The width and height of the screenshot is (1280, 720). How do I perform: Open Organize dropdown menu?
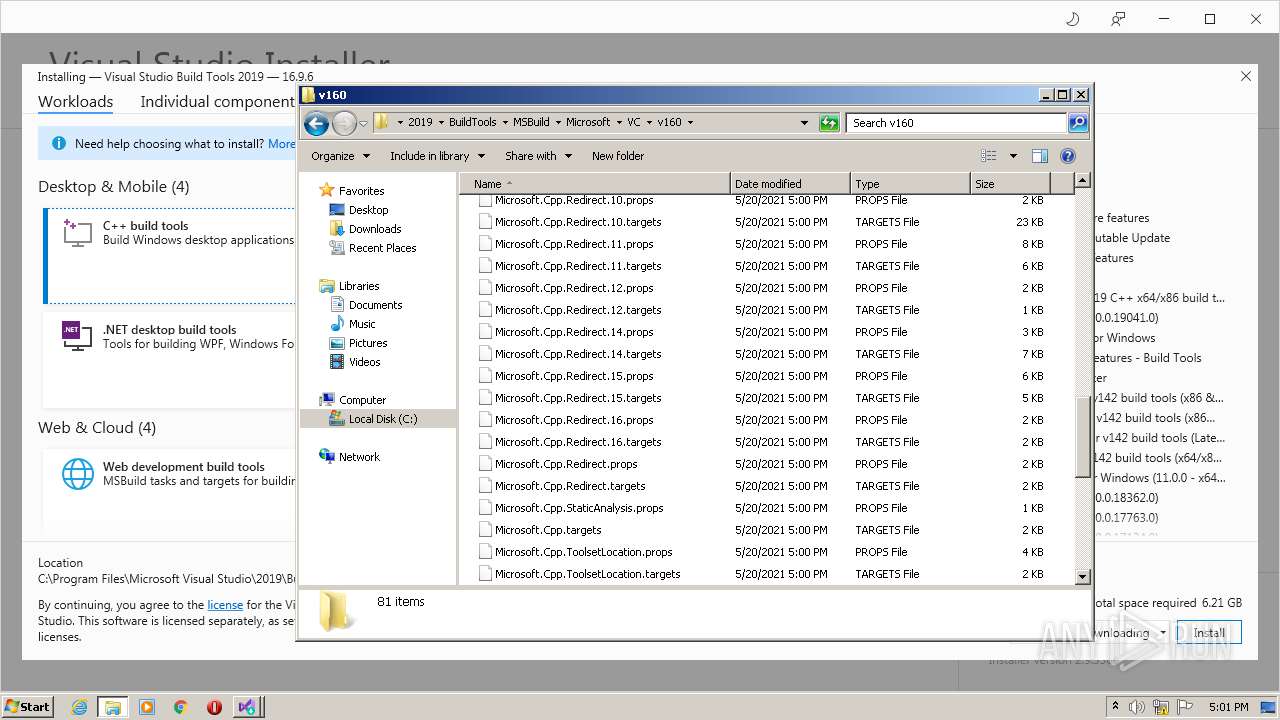340,156
